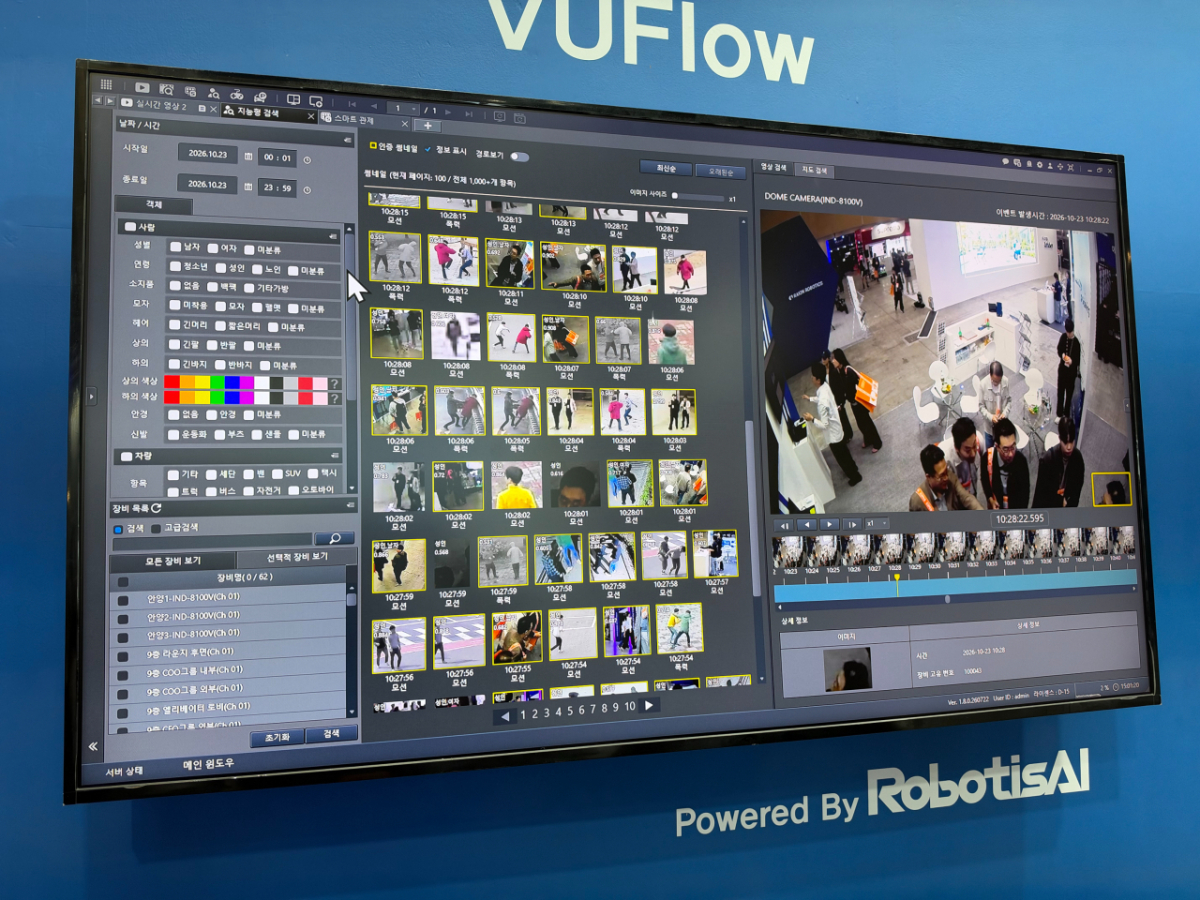Click the end time clock icon
Viewport: 1200px width, 900px height.
click(306, 188)
